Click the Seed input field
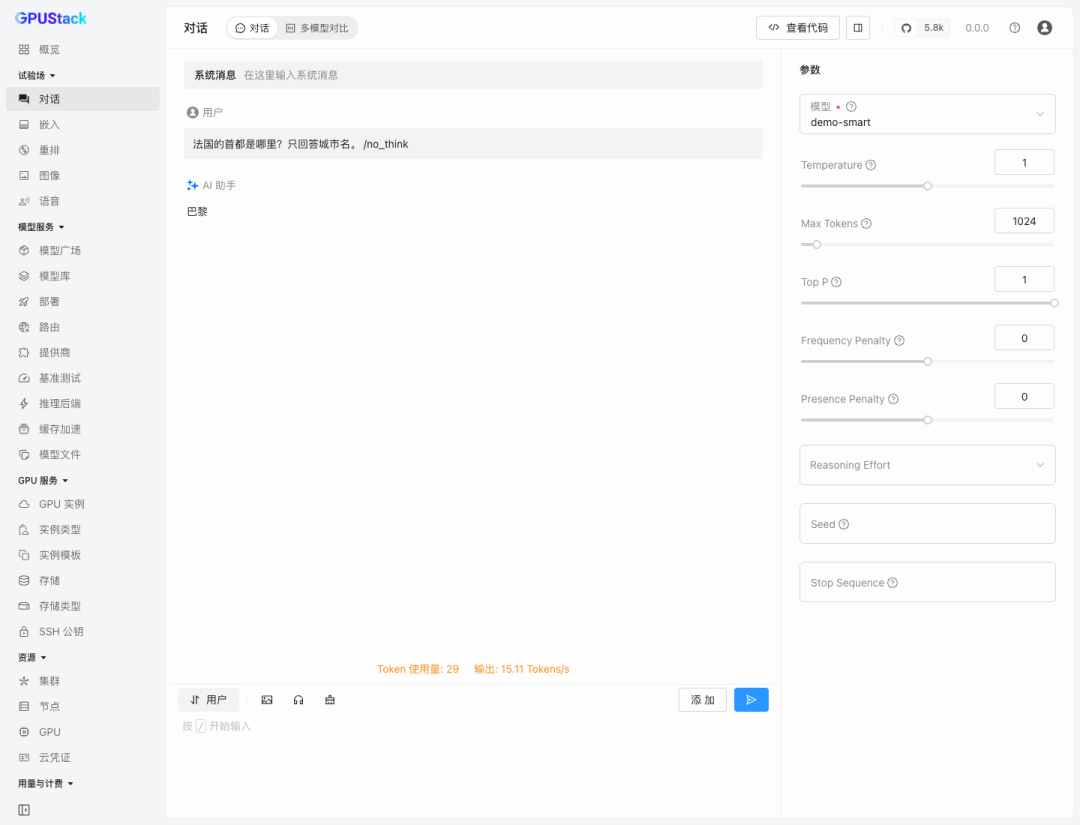The image size is (1080, 825). point(927,524)
